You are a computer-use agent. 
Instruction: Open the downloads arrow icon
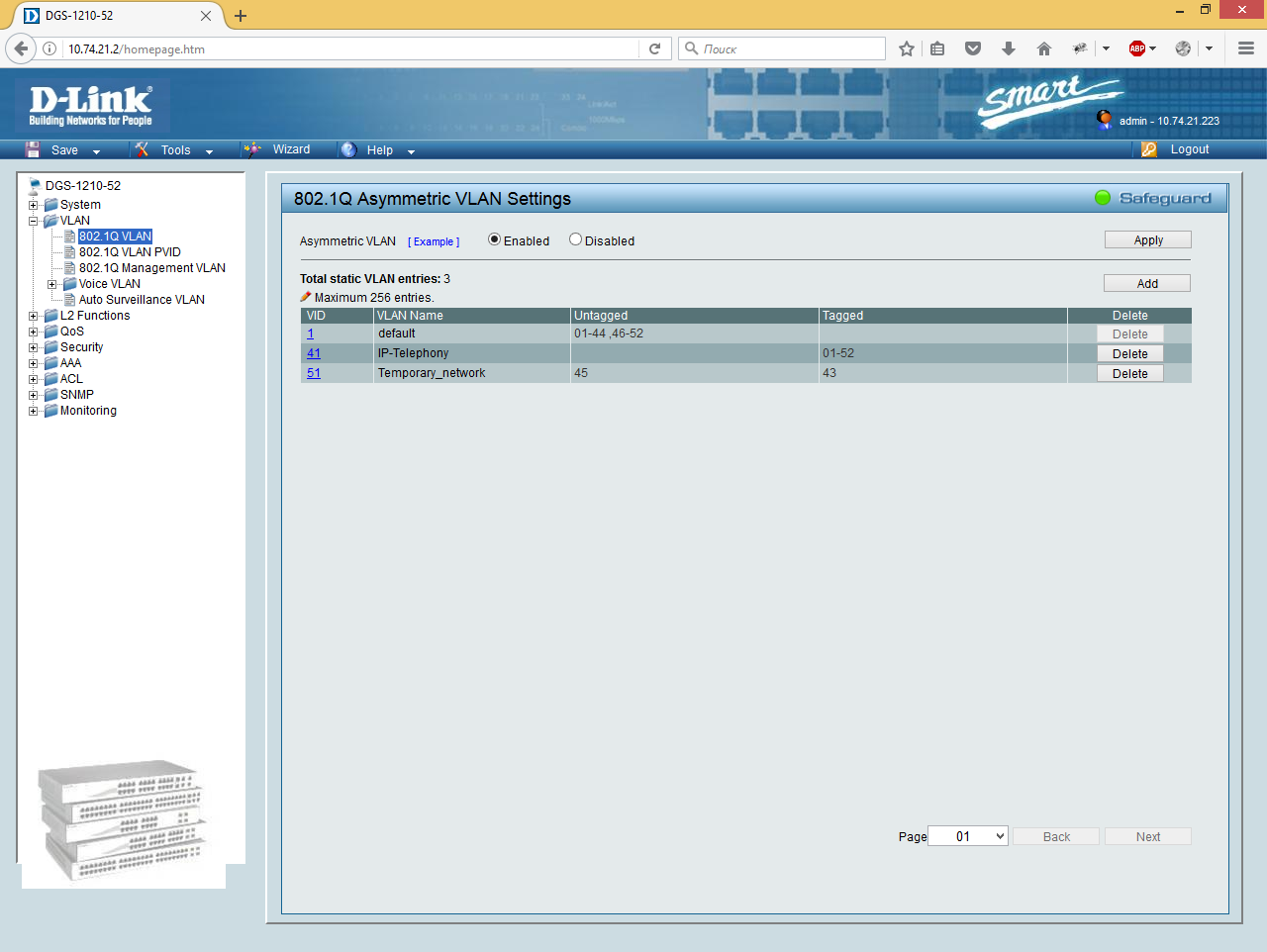pyautogui.click(x=1009, y=48)
